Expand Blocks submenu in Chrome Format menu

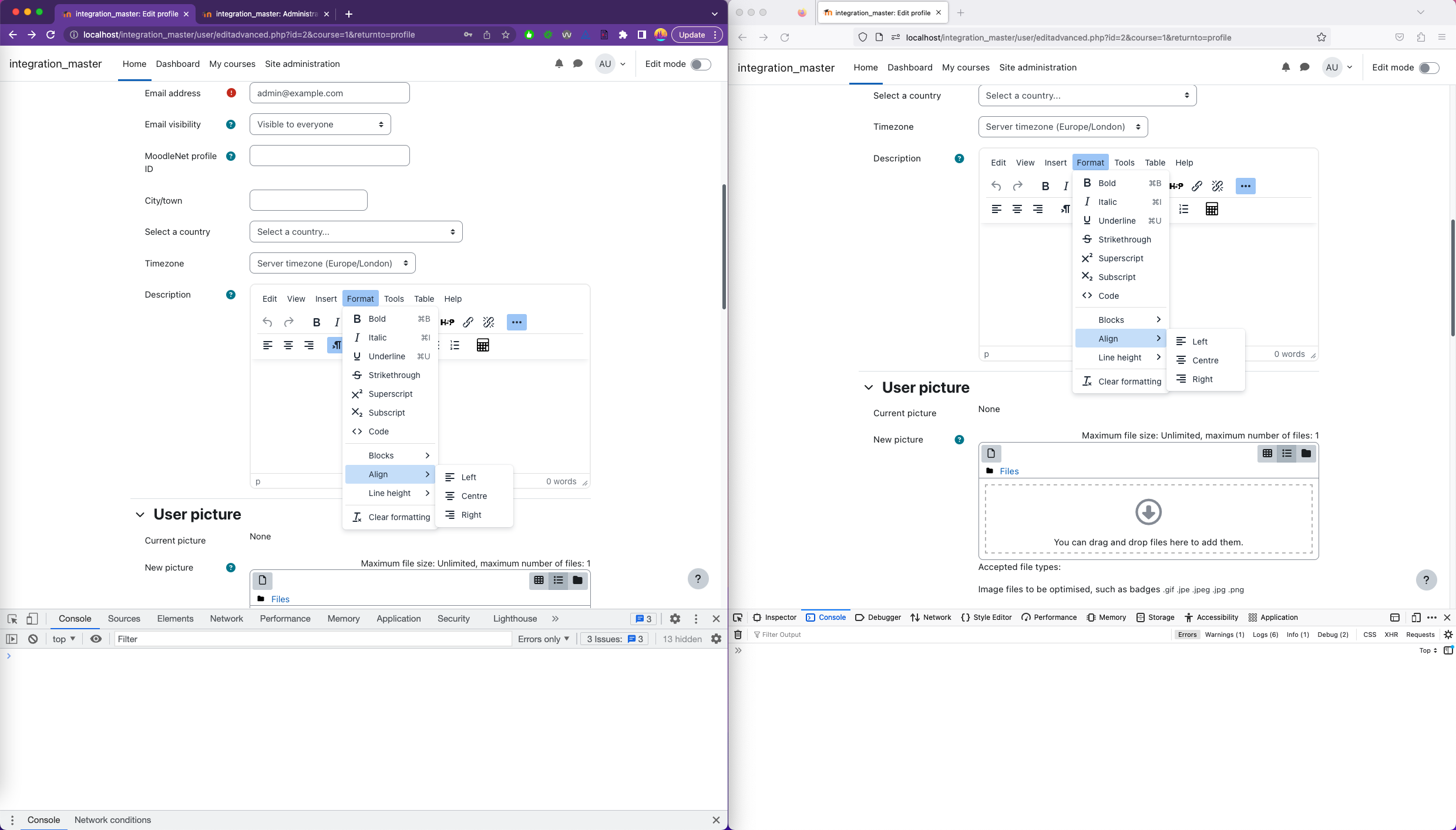[390, 456]
